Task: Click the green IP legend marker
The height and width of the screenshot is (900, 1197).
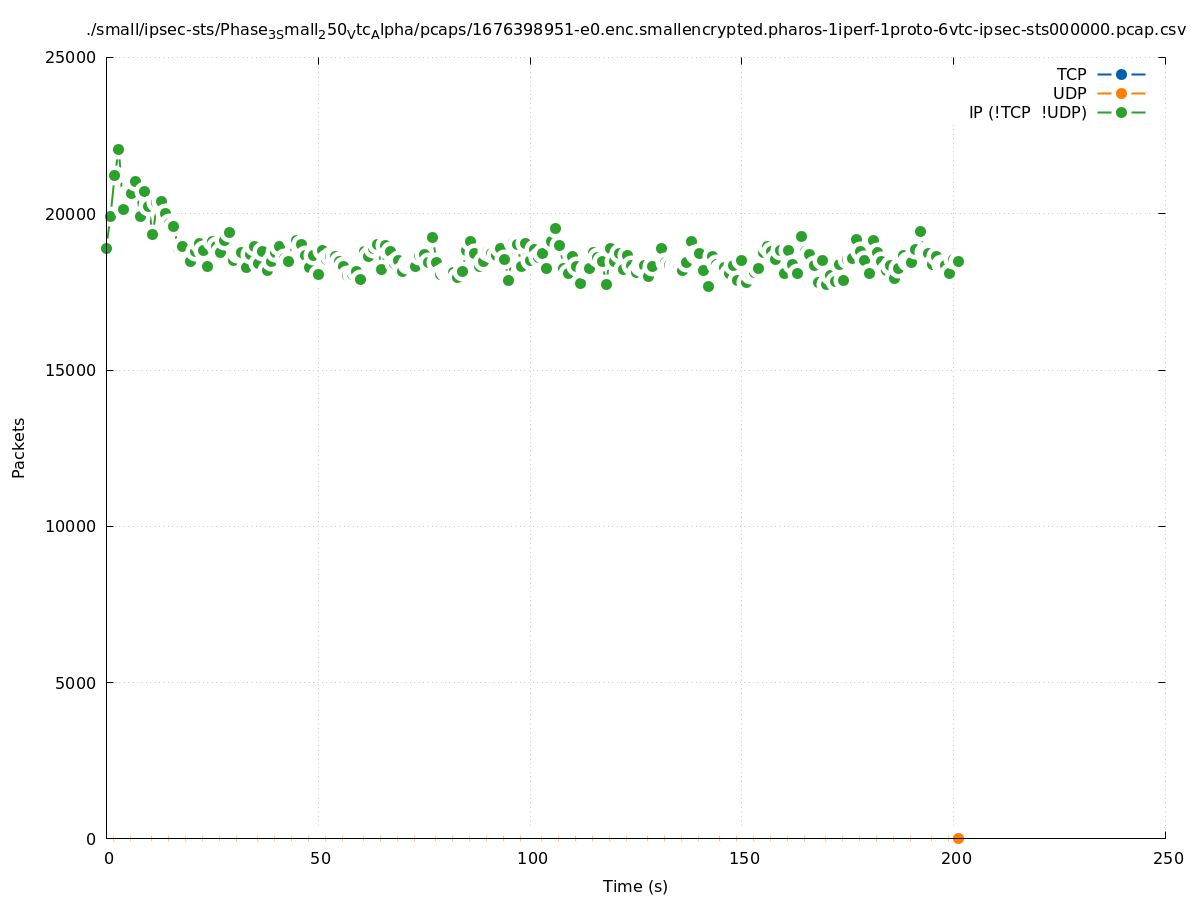Action: 1121,112
